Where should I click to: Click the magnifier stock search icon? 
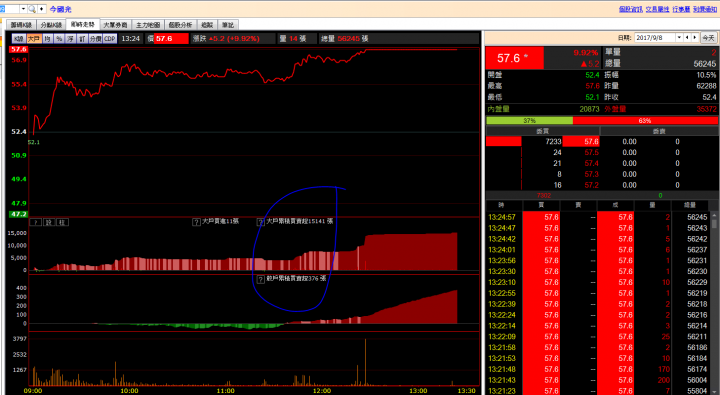[x=32, y=9]
